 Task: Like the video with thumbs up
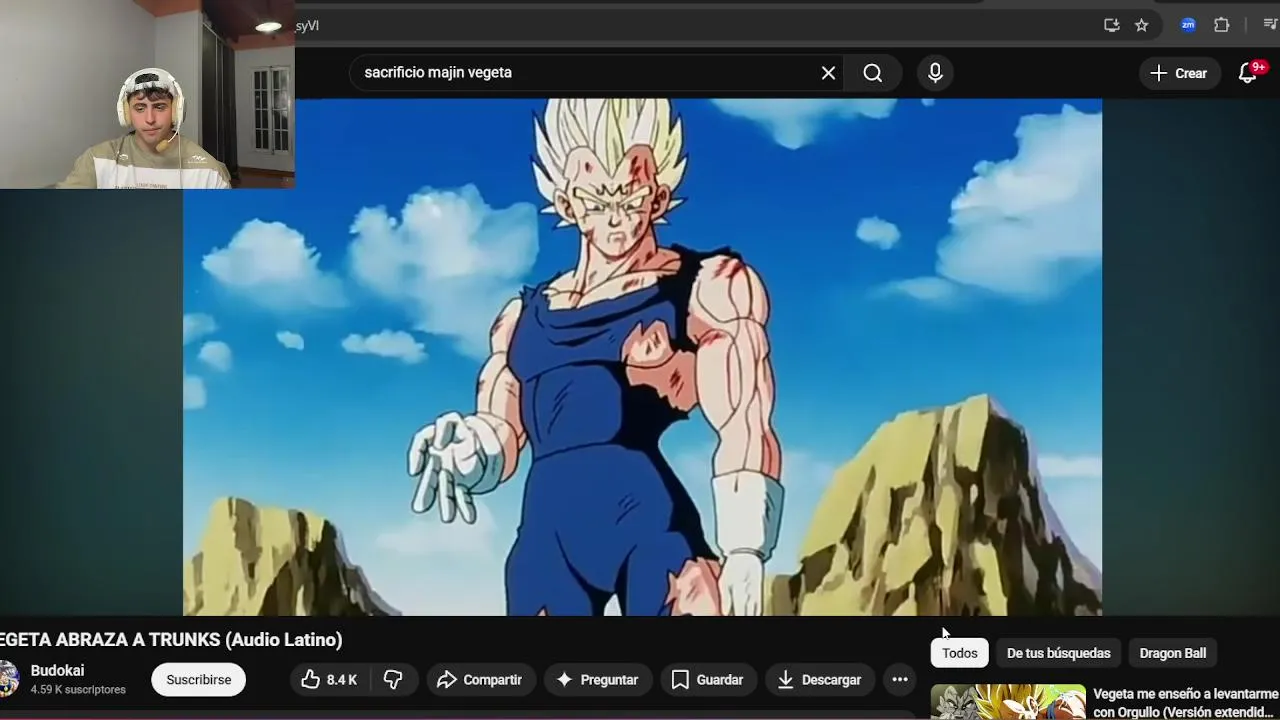329,680
